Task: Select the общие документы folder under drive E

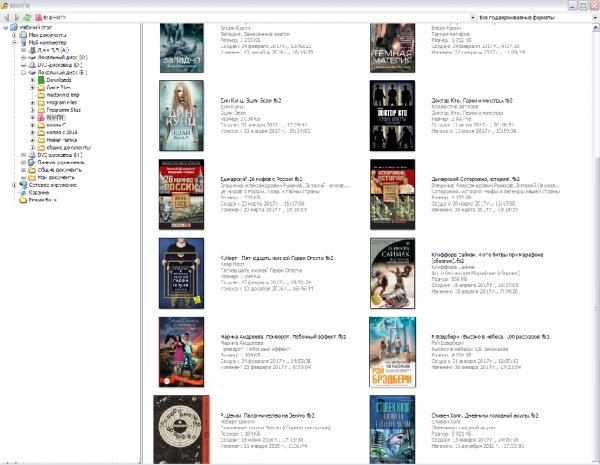Action: click(68, 147)
